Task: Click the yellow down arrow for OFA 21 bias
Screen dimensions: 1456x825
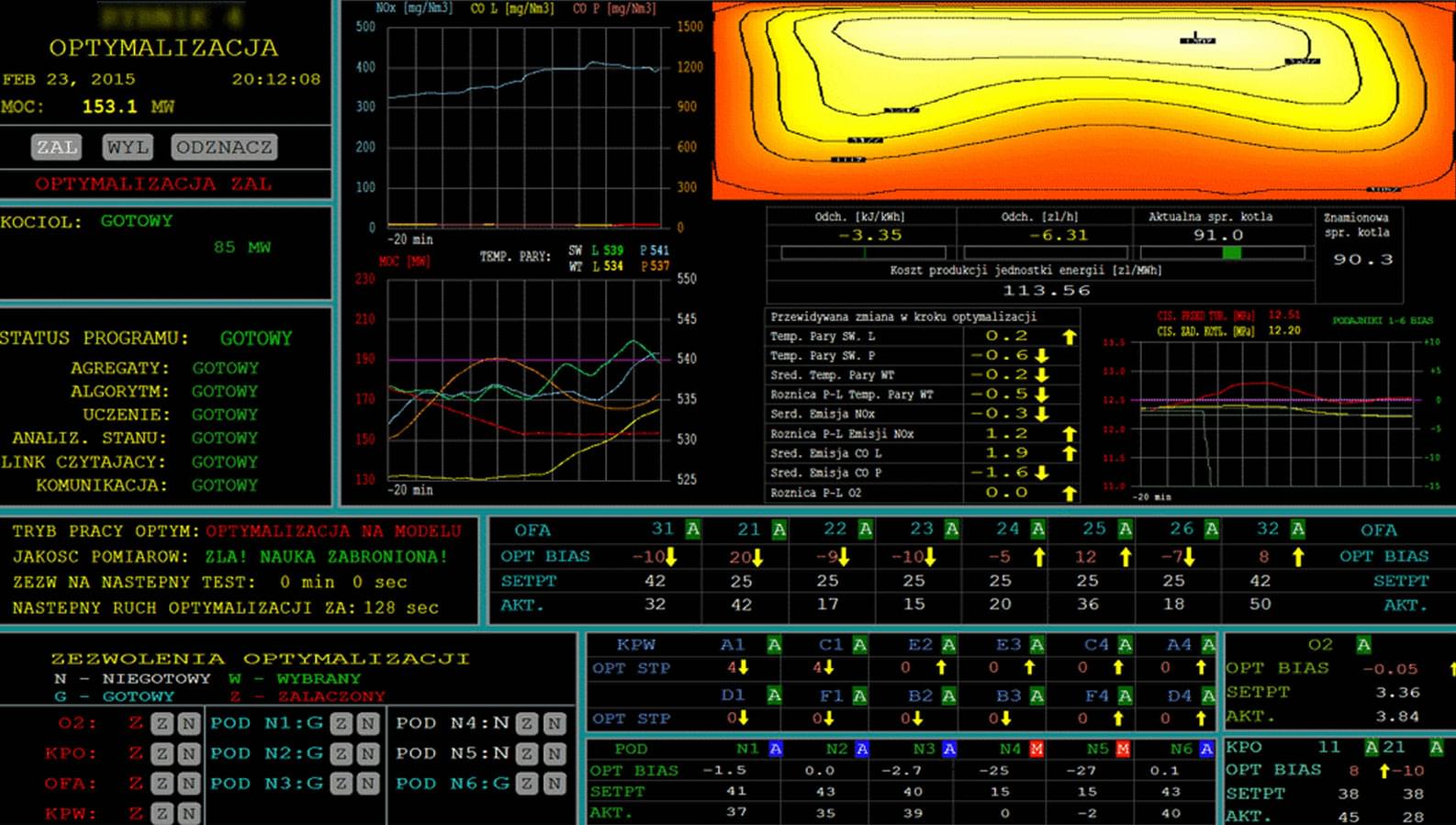Action: 758,557
